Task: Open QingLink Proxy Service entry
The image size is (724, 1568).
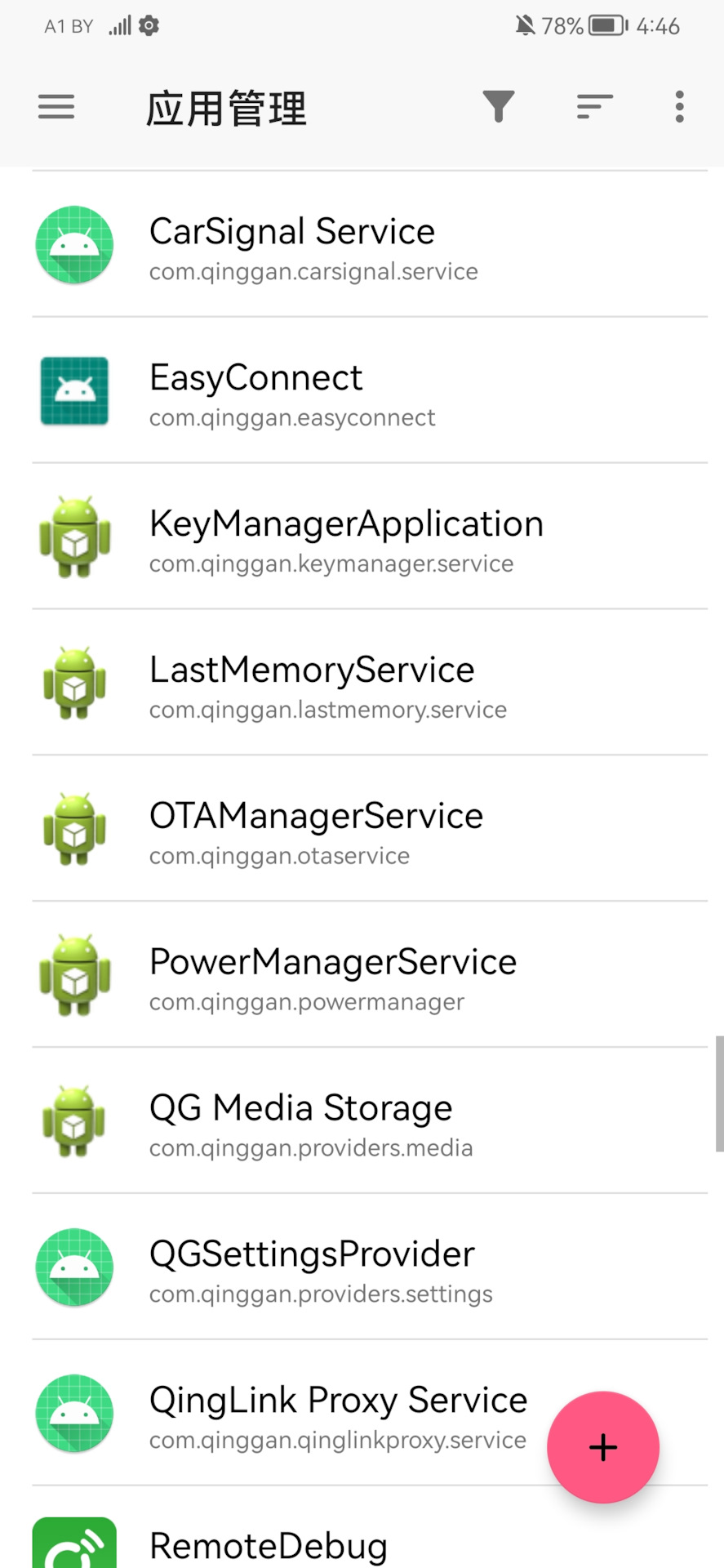Action: tap(370, 1414)
